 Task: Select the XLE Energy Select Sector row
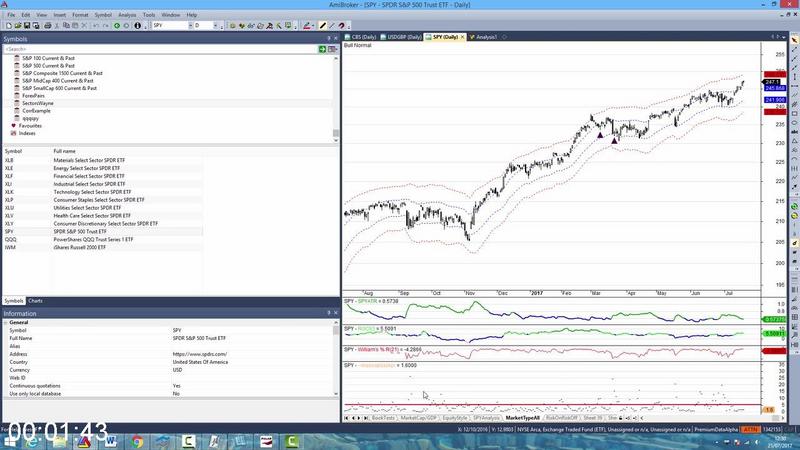(x=102, y=168)
